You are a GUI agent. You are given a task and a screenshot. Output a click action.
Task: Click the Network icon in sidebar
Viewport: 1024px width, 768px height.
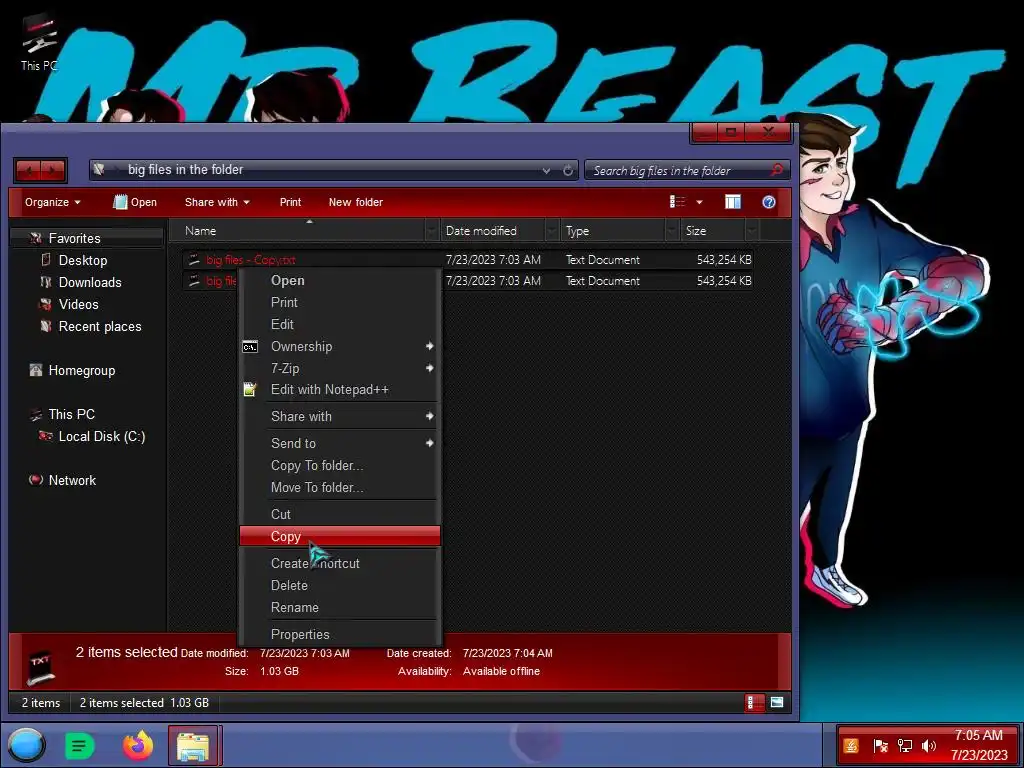pos(36,480)
